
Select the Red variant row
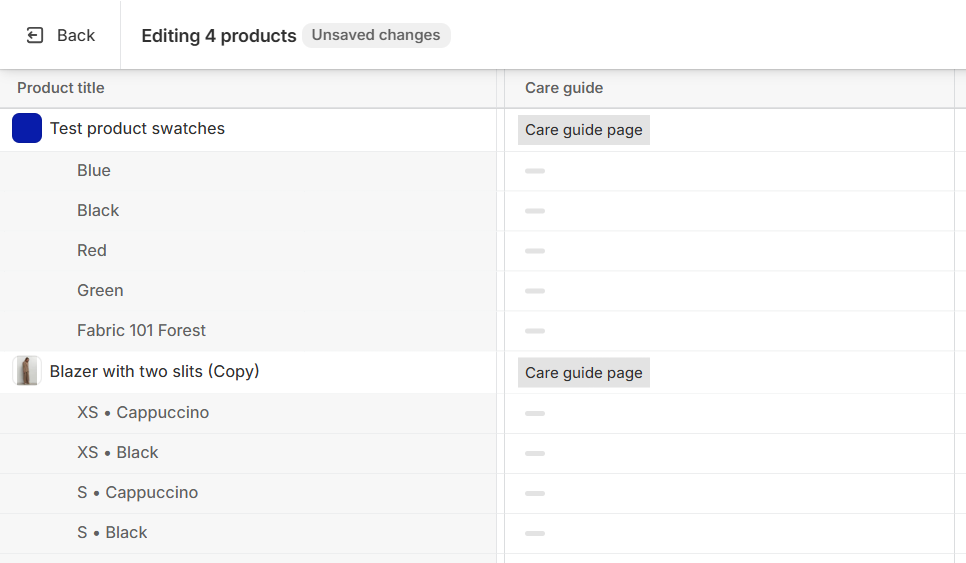pyautogui.click(x=92, y=250)
